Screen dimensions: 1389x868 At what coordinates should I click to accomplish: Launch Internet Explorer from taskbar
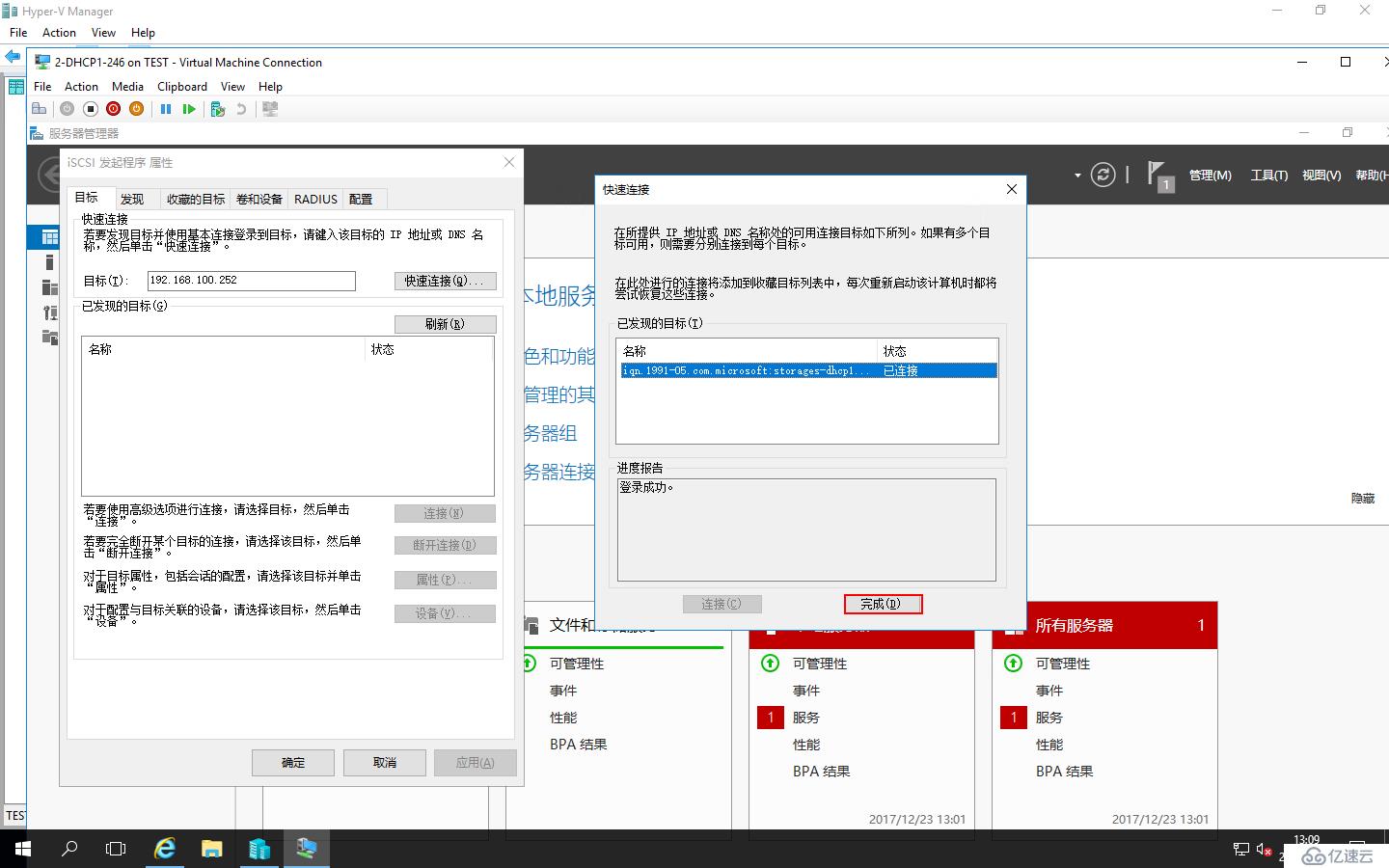pyautogui.click(x=165, y=849)
